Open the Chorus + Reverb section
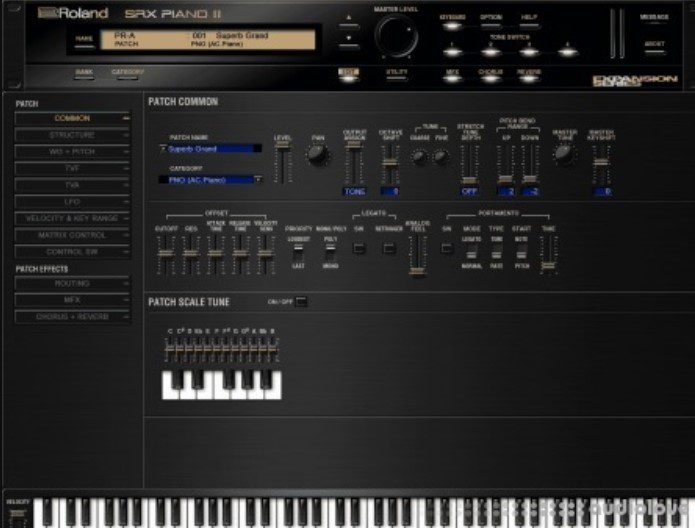The image size is (695, 528). coord(72,317)
